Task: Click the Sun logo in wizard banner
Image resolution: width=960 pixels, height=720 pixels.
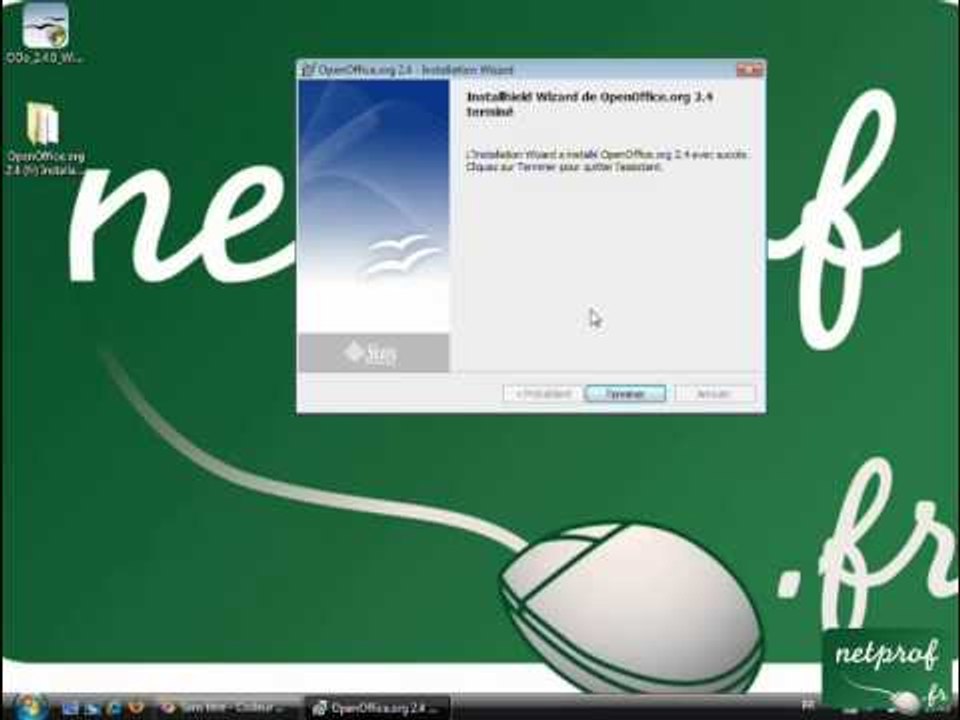Action: (x=371, y=353)
